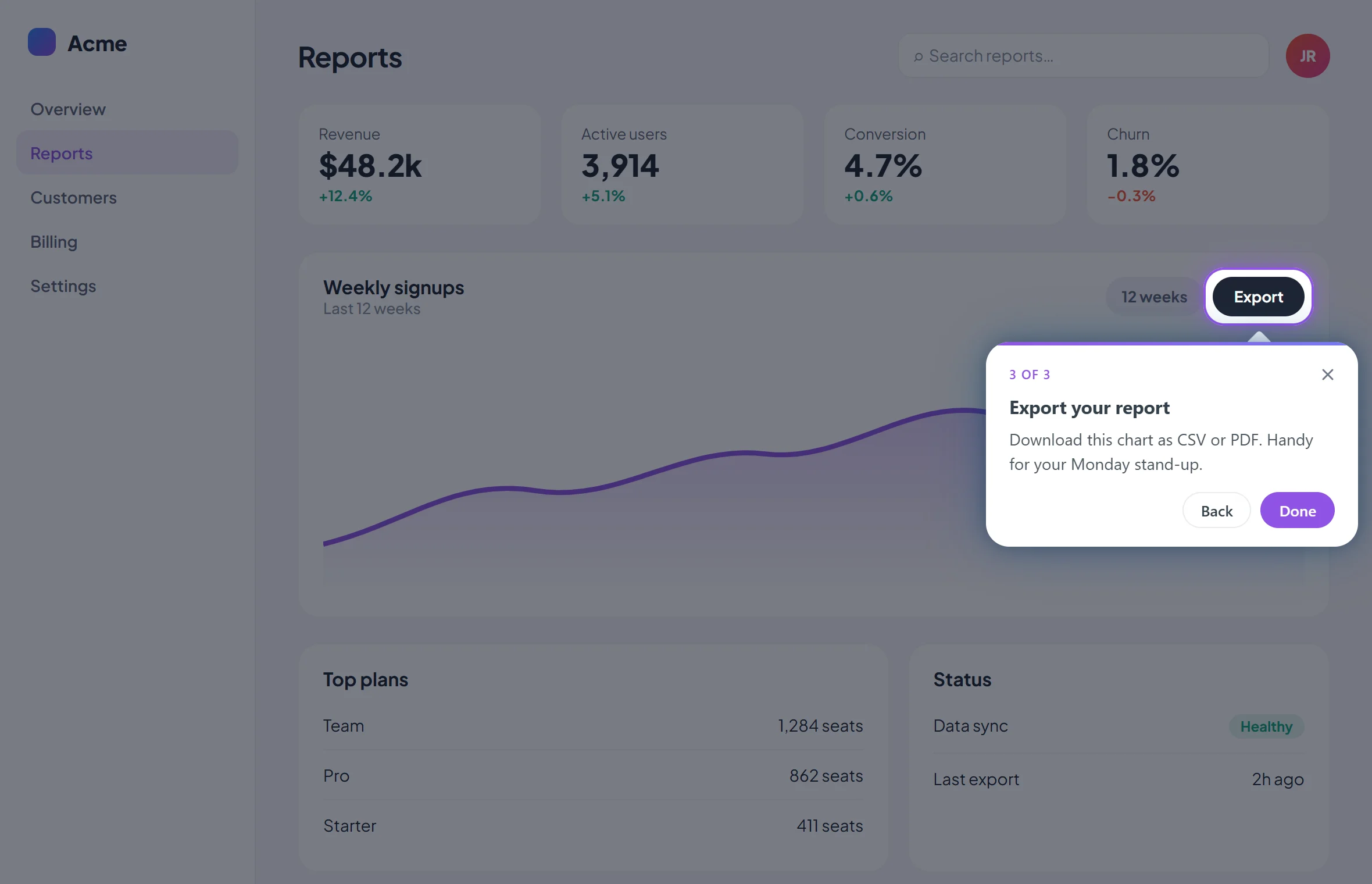Click the 'Export your report' title
This screenshot has width=1372, height=884.
(x=1089, y=408)
